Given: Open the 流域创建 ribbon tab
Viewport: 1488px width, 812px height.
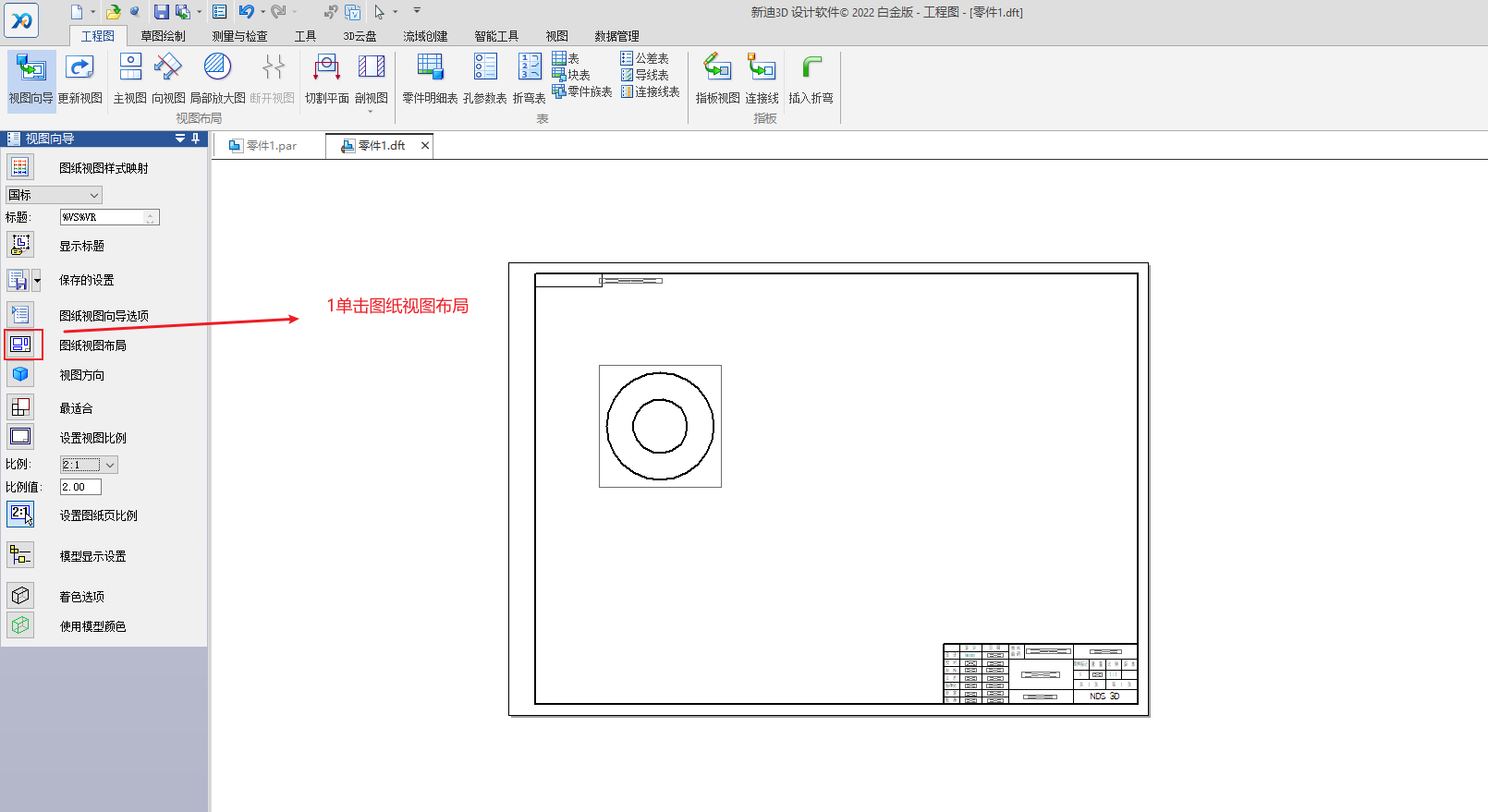Looking at the screenshot, I should tap(425, 36).
